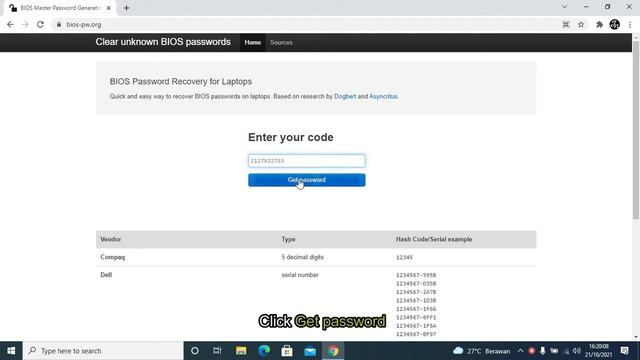
Task: Open the Chrome extensions puzzle icon
Action: tap(599, 24)
